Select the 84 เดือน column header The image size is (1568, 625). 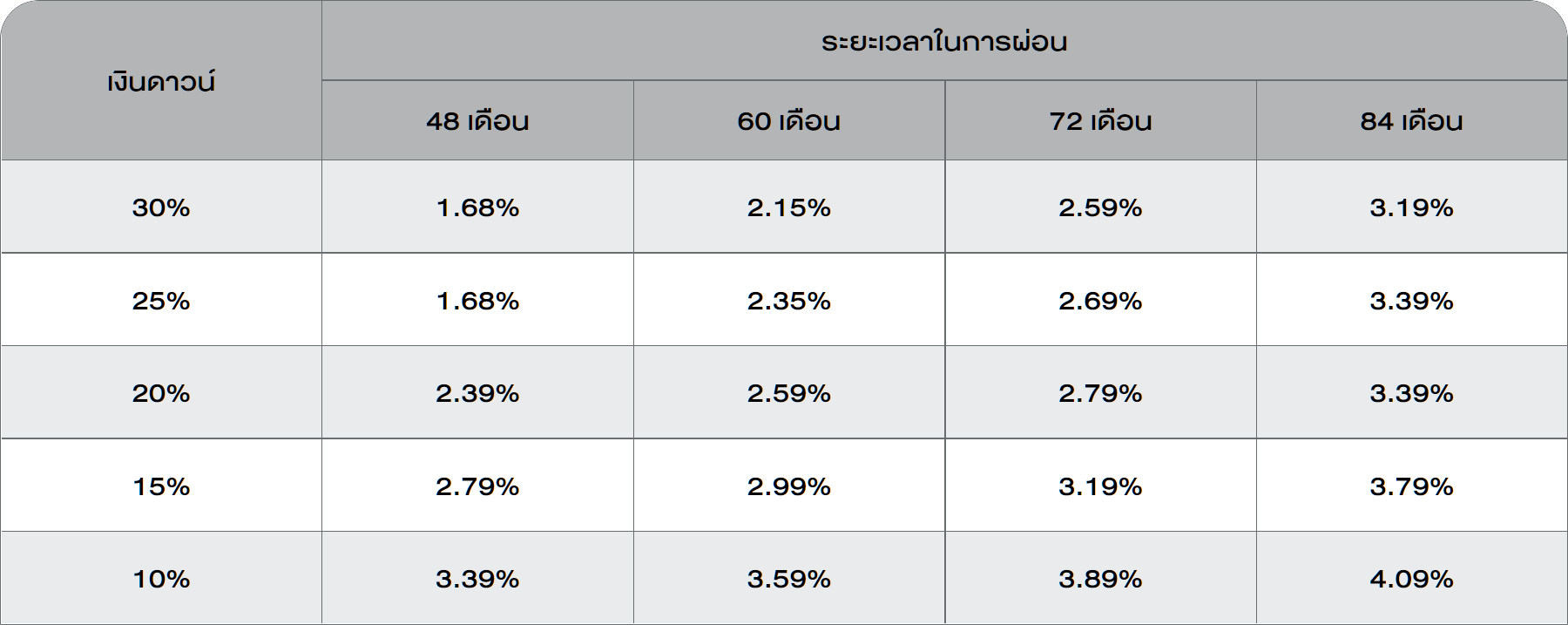1411,121
